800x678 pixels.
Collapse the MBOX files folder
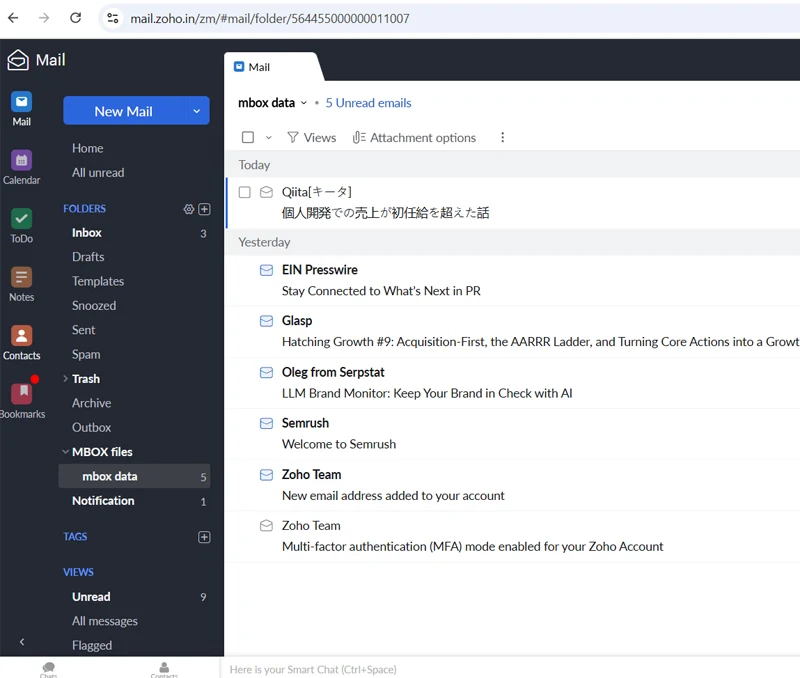(66, 452)
